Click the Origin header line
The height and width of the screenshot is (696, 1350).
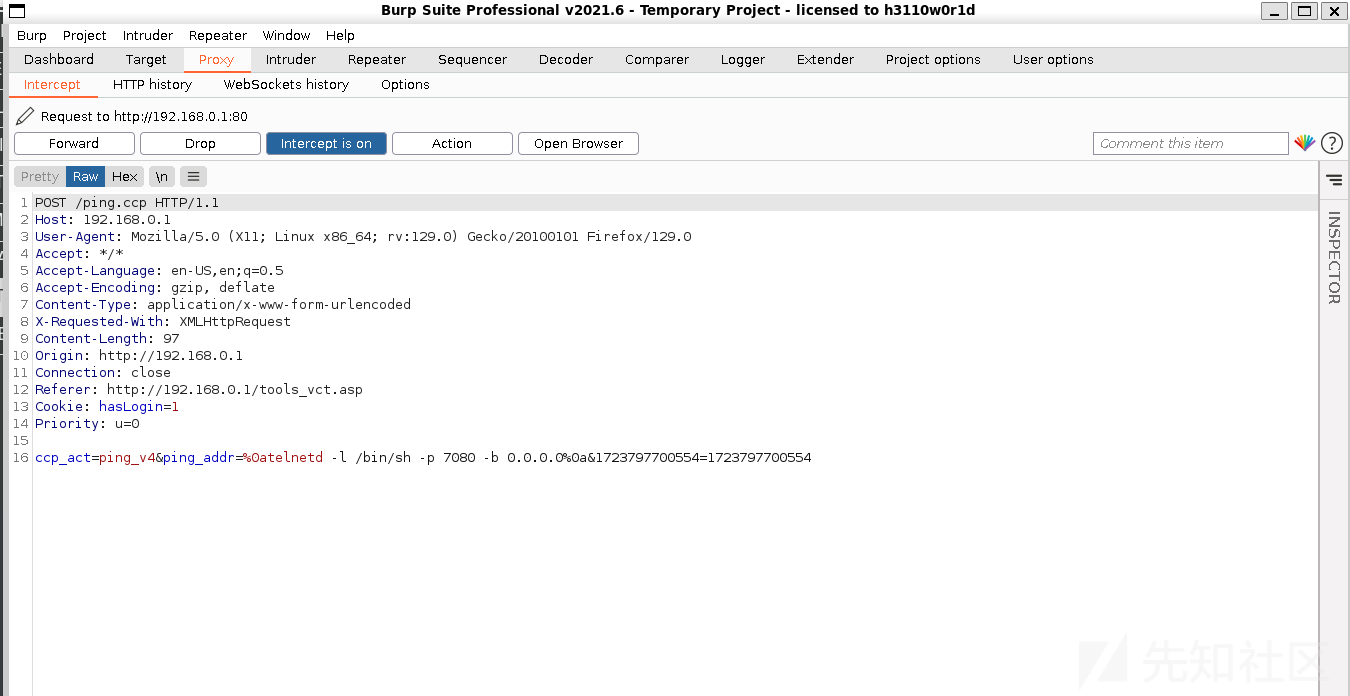pyautogui.click(x=139, y=356)
